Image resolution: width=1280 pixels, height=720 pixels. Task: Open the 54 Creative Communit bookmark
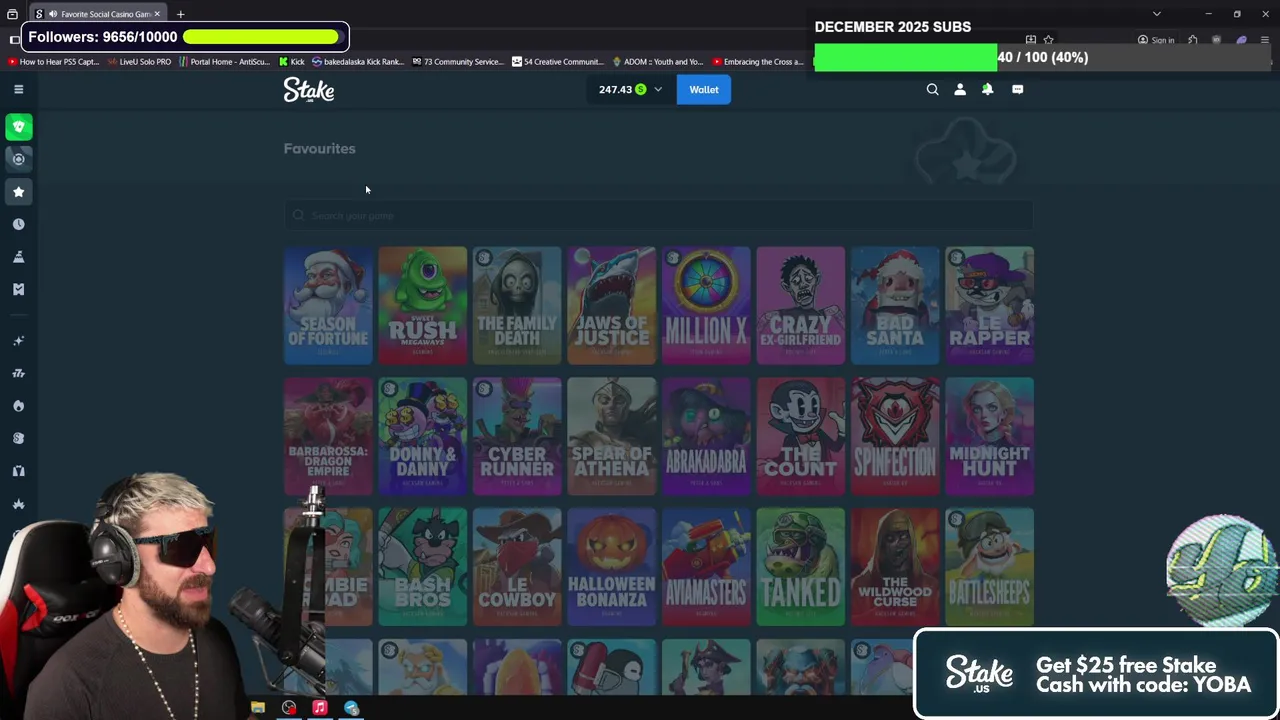coord(558,62)
